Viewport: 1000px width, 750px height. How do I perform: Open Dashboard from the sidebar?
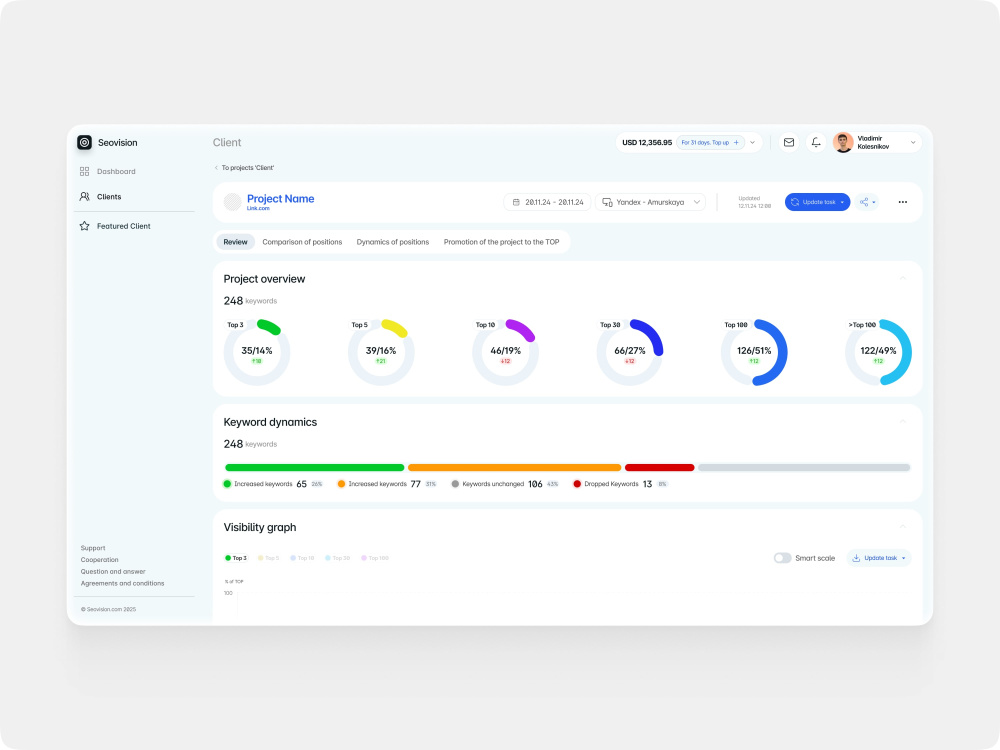click(108, 172)
